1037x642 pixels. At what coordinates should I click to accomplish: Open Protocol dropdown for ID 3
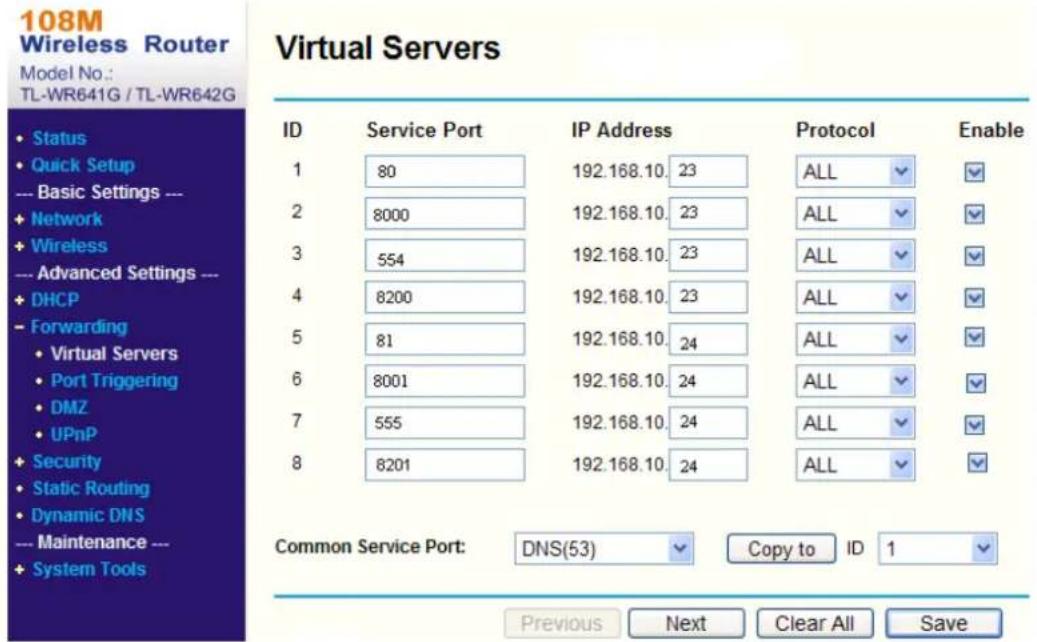[855, 256]
